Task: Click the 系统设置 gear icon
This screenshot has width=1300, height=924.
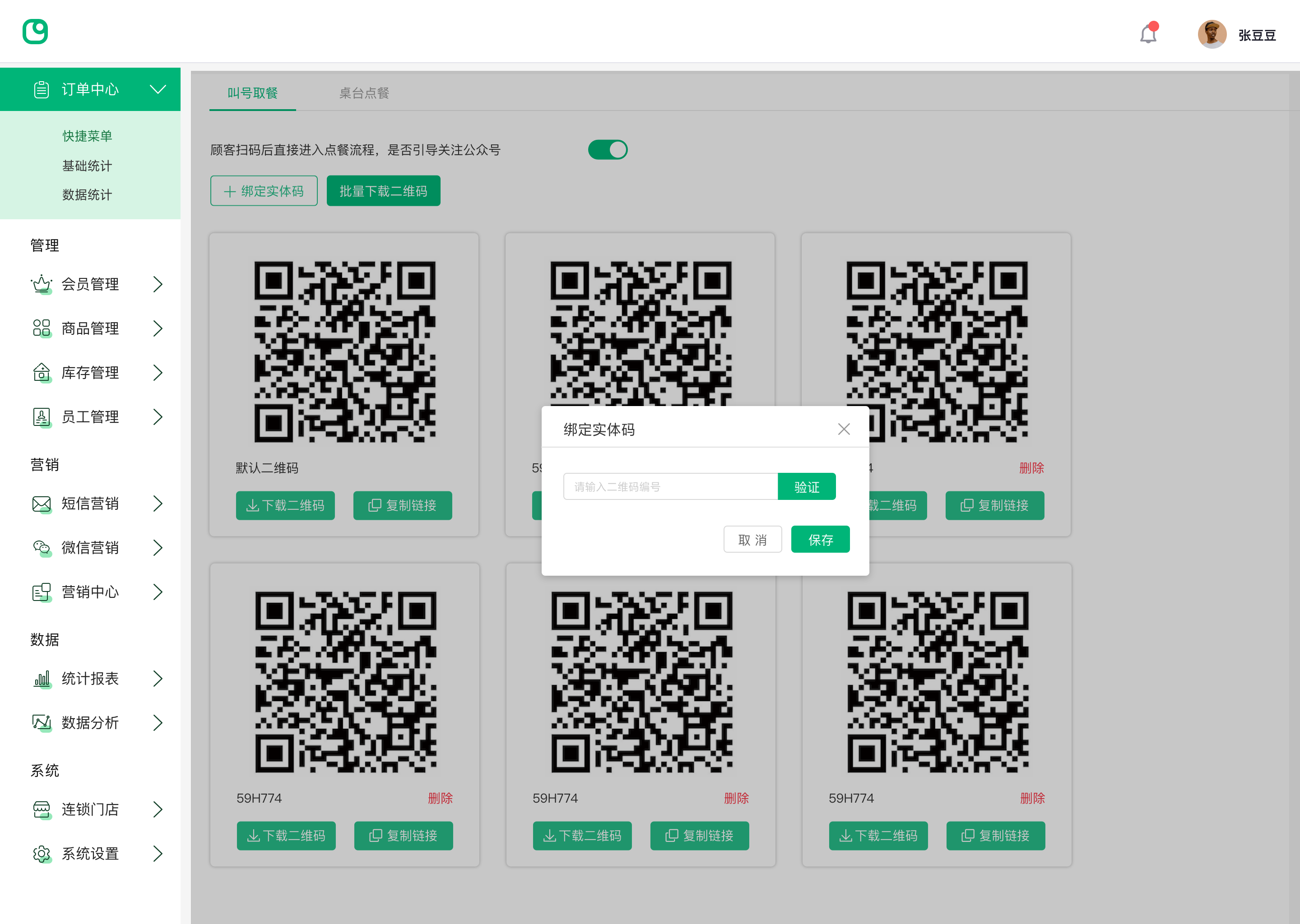Action: click(42, 854)
